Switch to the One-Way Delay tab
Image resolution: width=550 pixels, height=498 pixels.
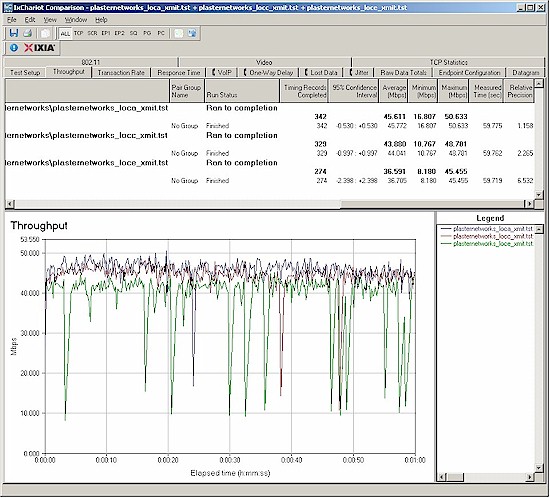click(268, 73)
